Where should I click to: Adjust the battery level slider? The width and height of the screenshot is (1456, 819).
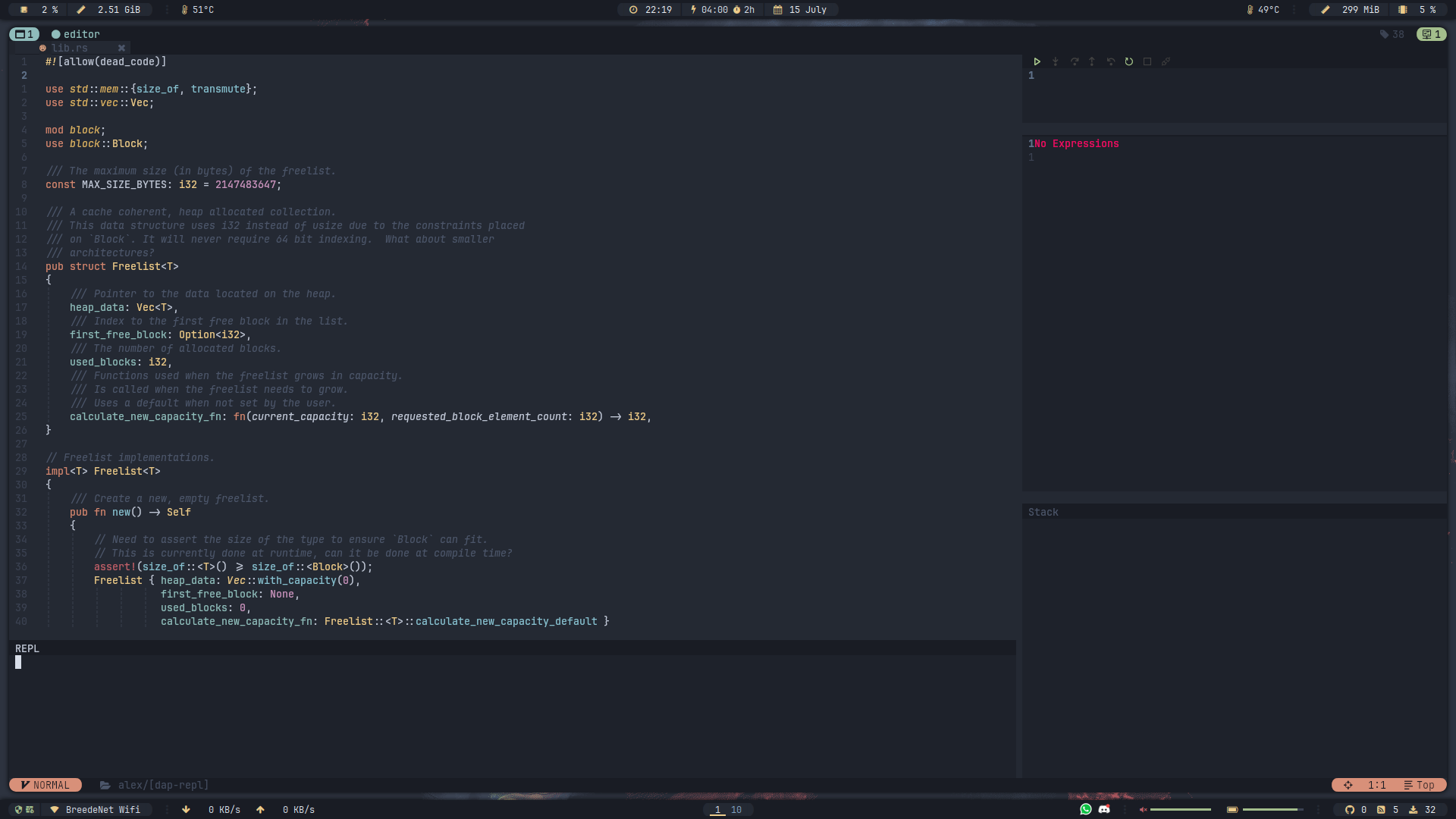pyautogui.click(x=1270, y=809)
